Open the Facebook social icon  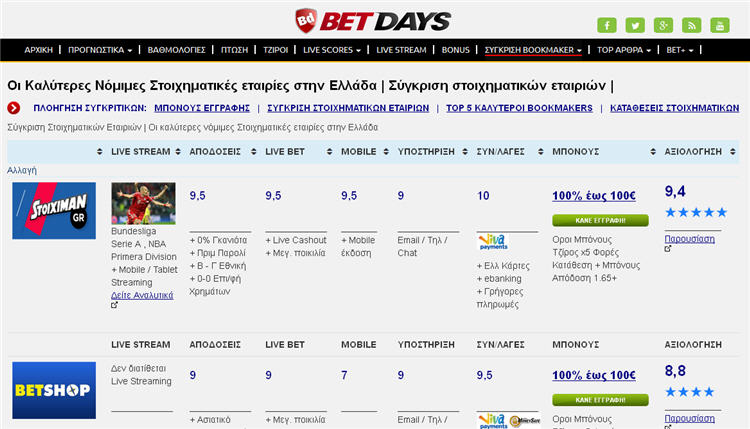tap(607, 25)
